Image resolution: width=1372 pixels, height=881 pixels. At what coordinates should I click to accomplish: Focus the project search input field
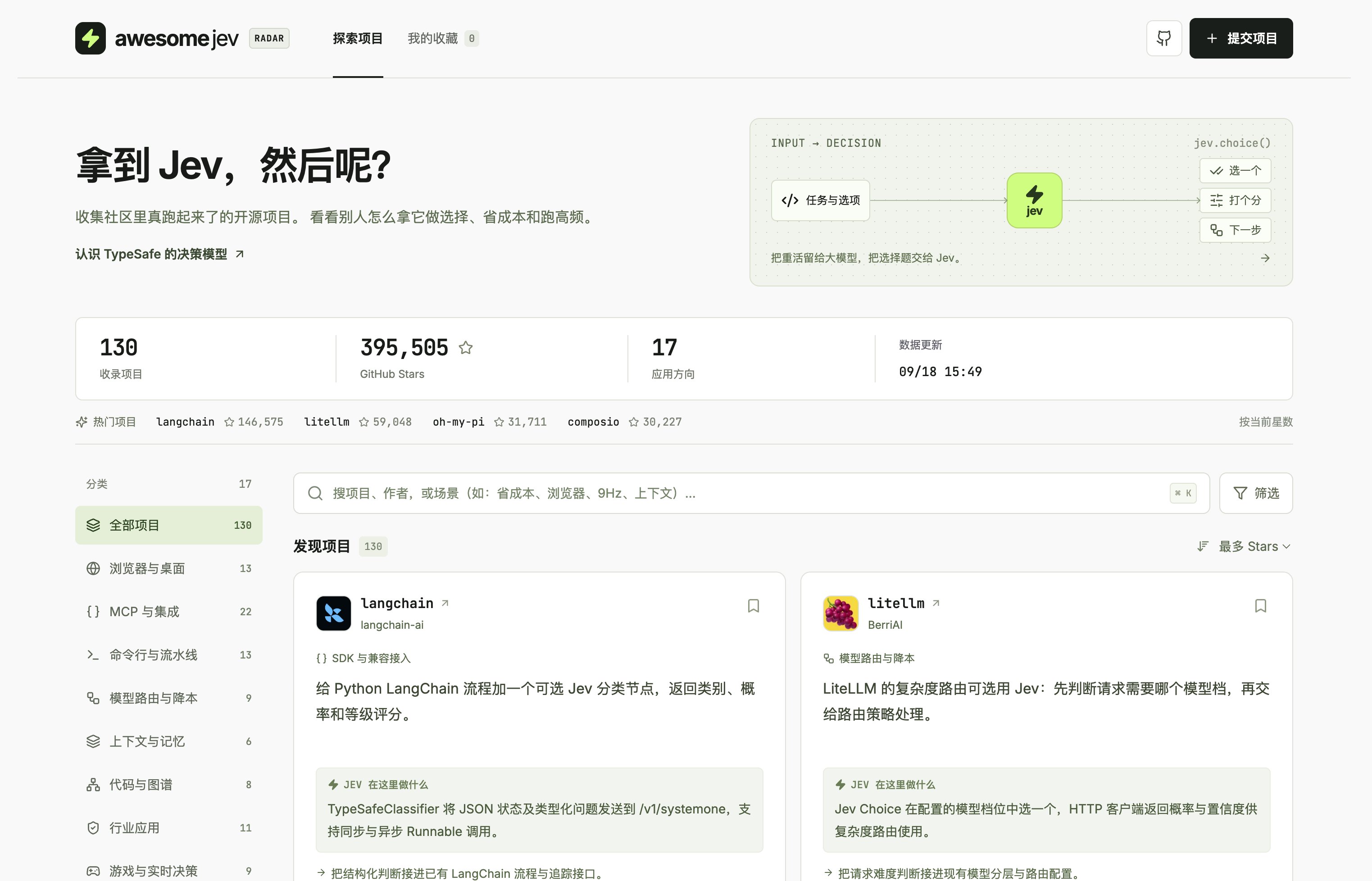pos(751,493)
